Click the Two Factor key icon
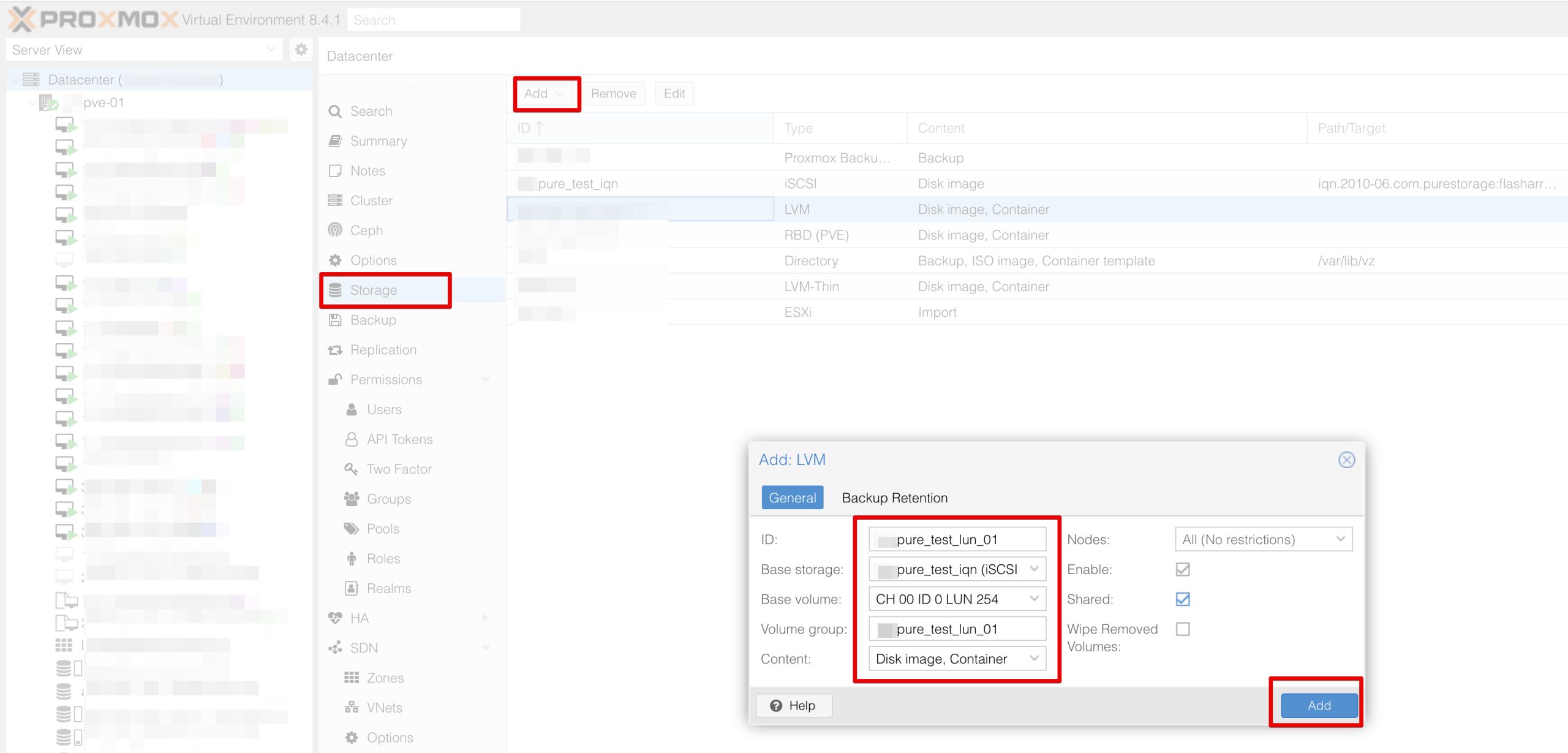1568x753 pixels. 351,469
